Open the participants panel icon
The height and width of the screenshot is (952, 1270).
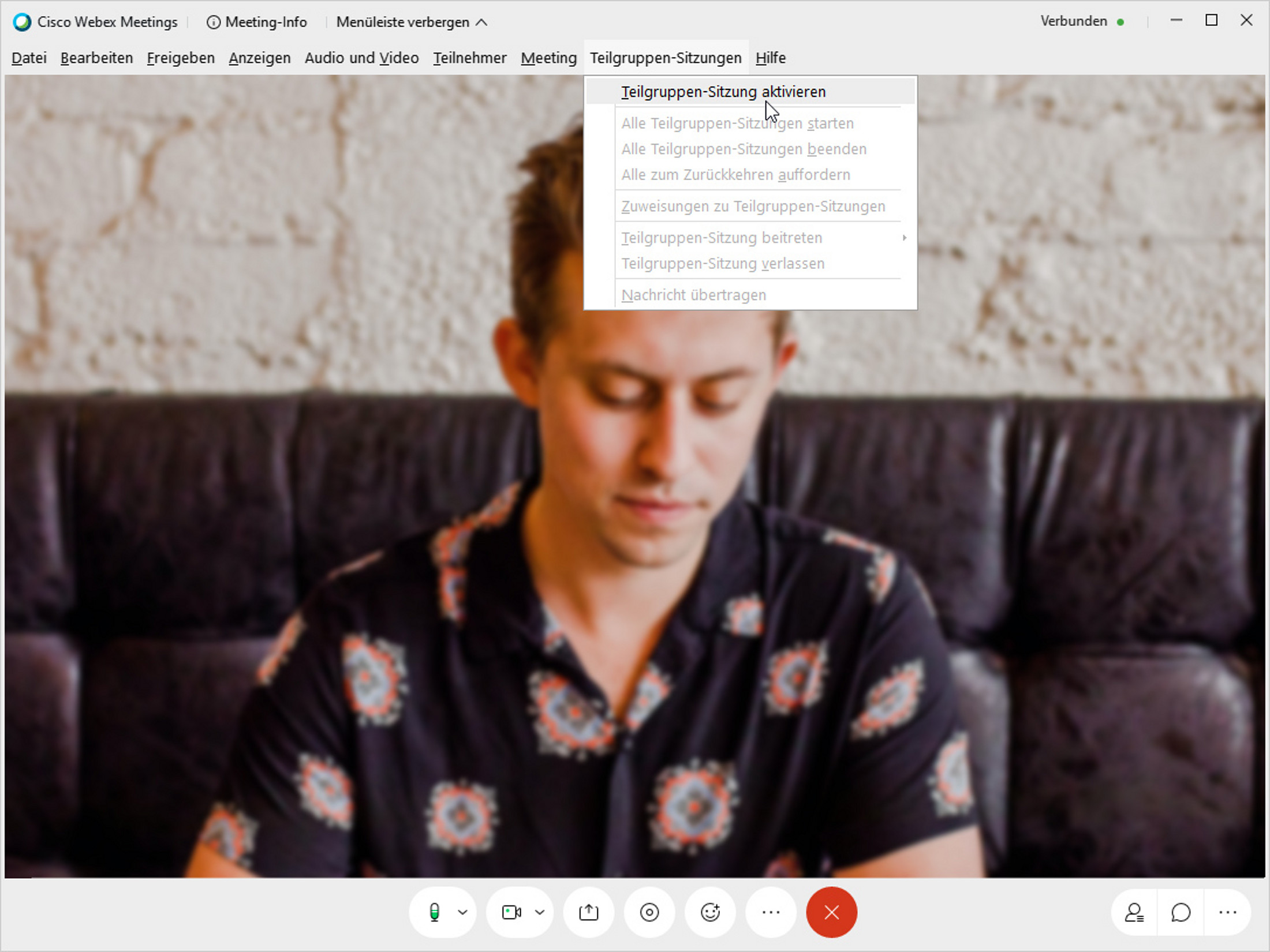click(1134, 912)
